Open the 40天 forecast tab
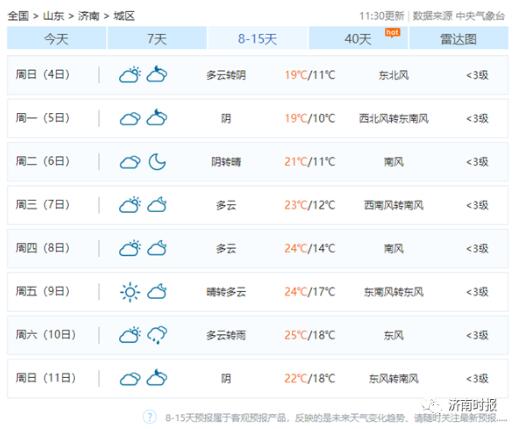 pos(358,38)
